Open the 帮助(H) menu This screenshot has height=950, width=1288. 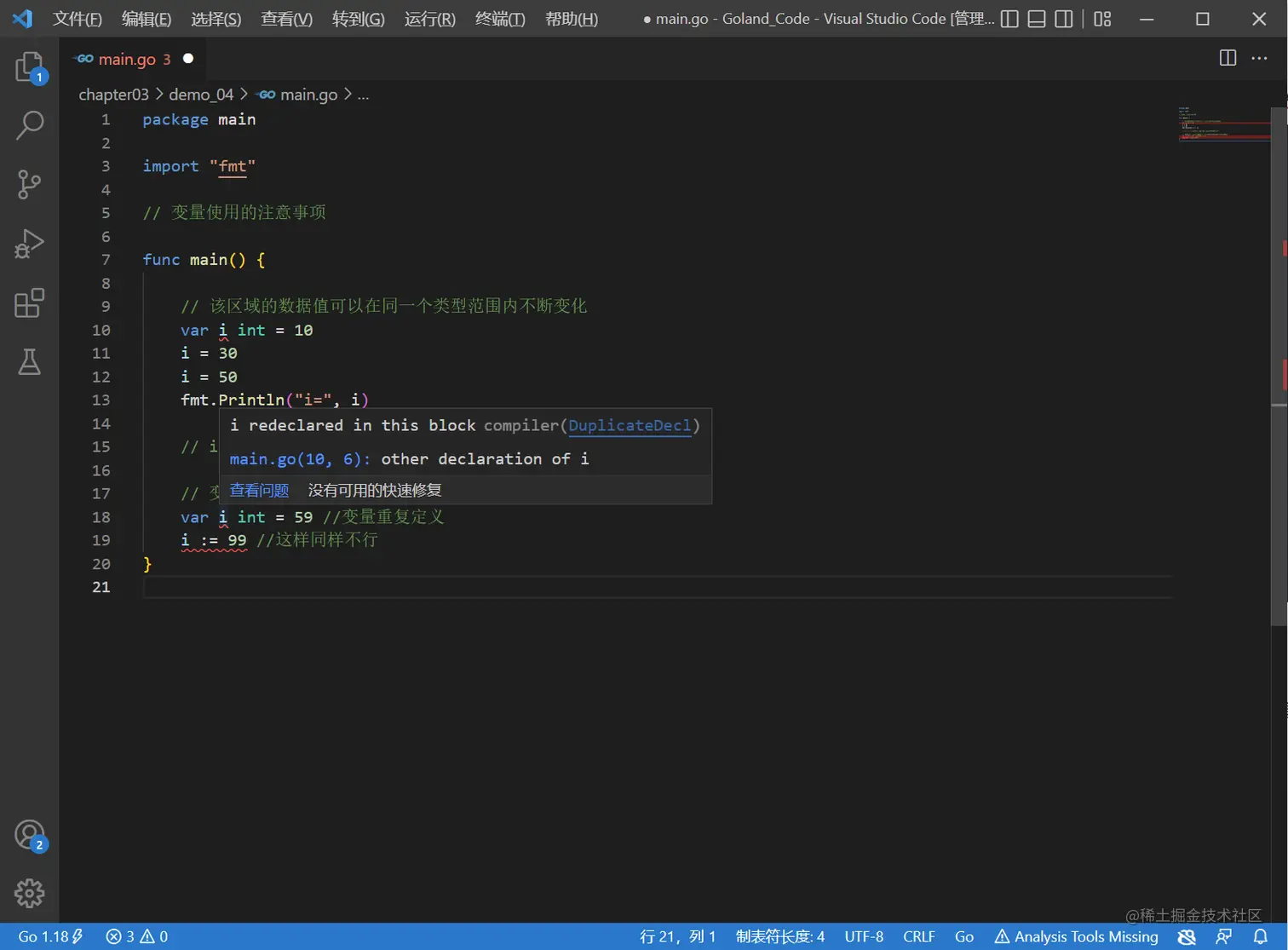tap(572, 19)
